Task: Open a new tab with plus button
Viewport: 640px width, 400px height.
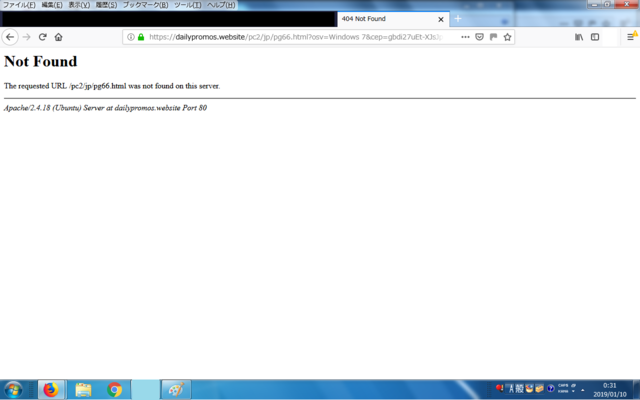Action: (x=458, y=19)
